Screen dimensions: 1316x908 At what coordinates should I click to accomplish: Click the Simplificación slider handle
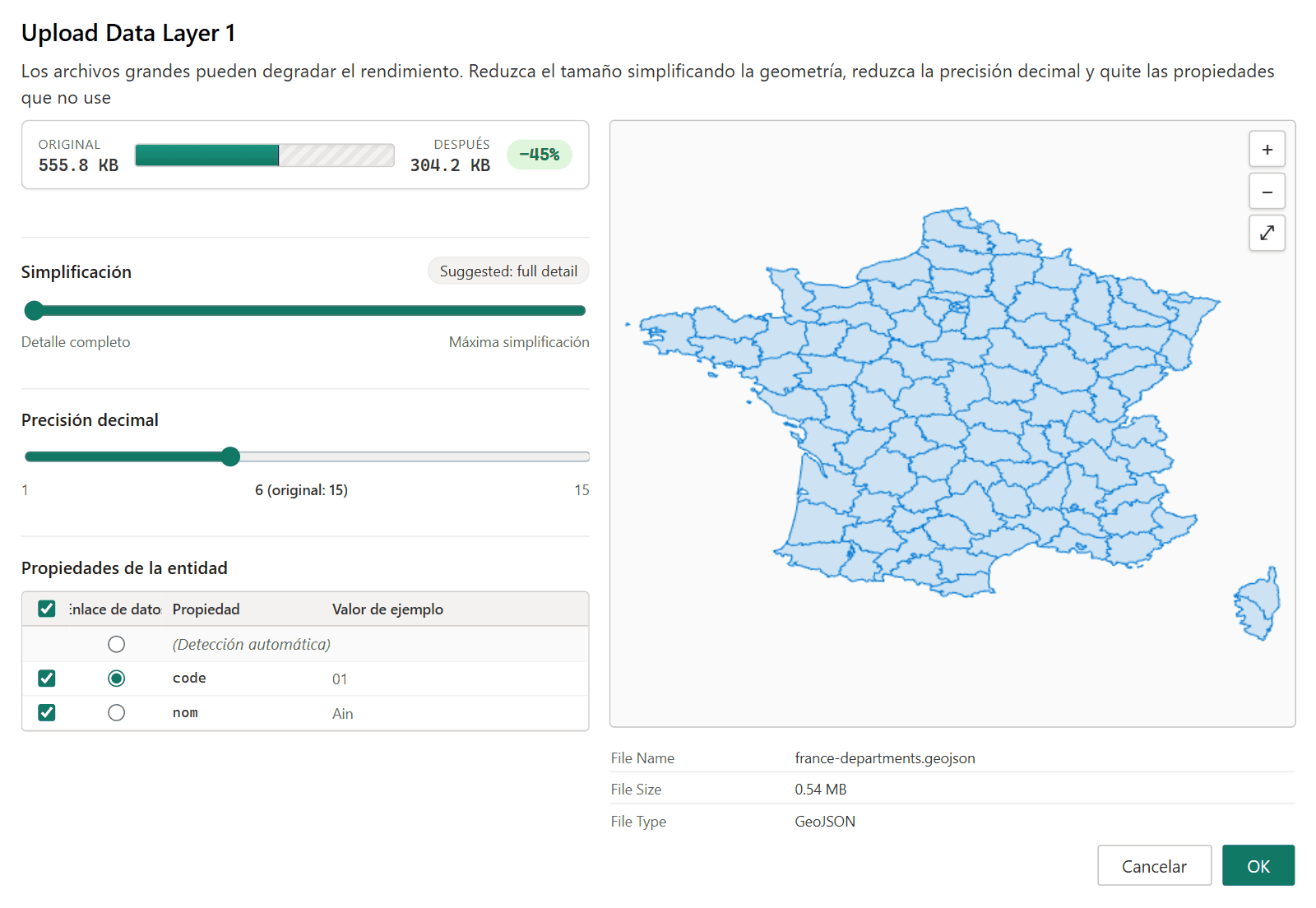[34, 310]
